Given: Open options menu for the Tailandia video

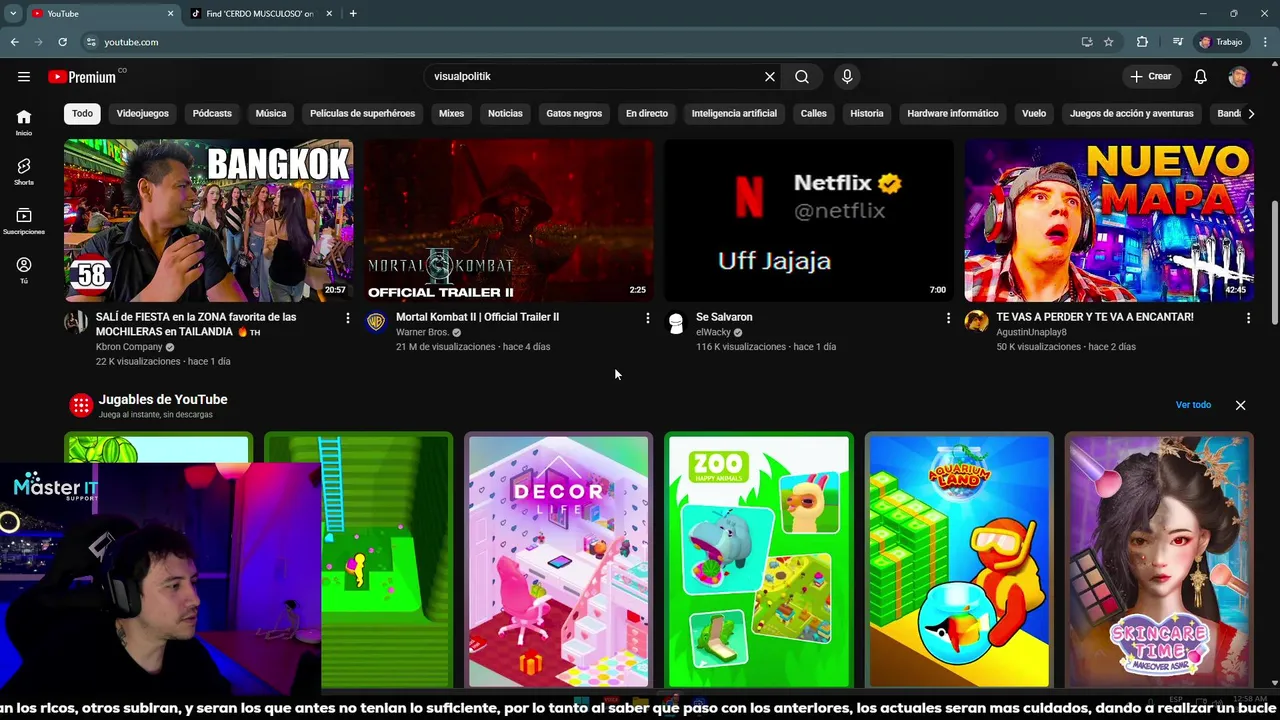Looking at the screenshot, I should (347, 318).
